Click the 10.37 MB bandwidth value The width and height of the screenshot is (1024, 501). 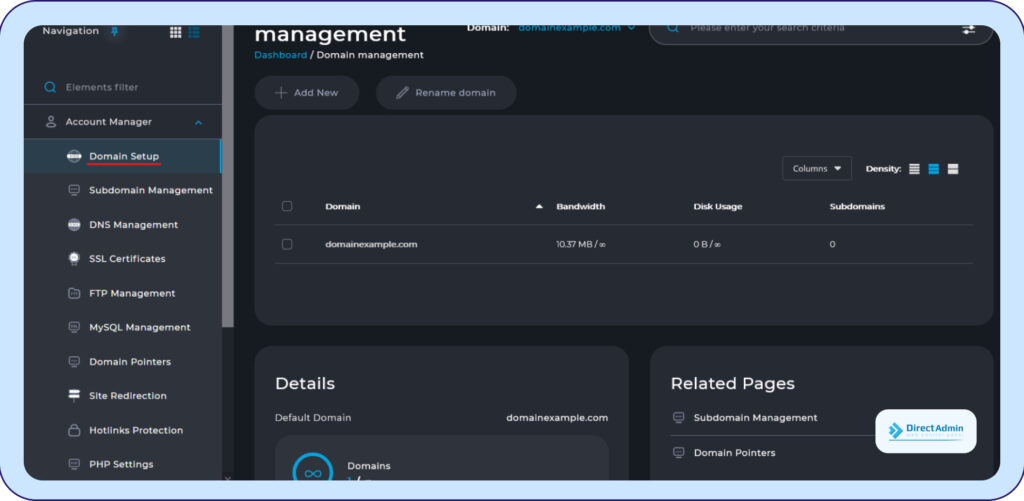[x=581, y=244]
